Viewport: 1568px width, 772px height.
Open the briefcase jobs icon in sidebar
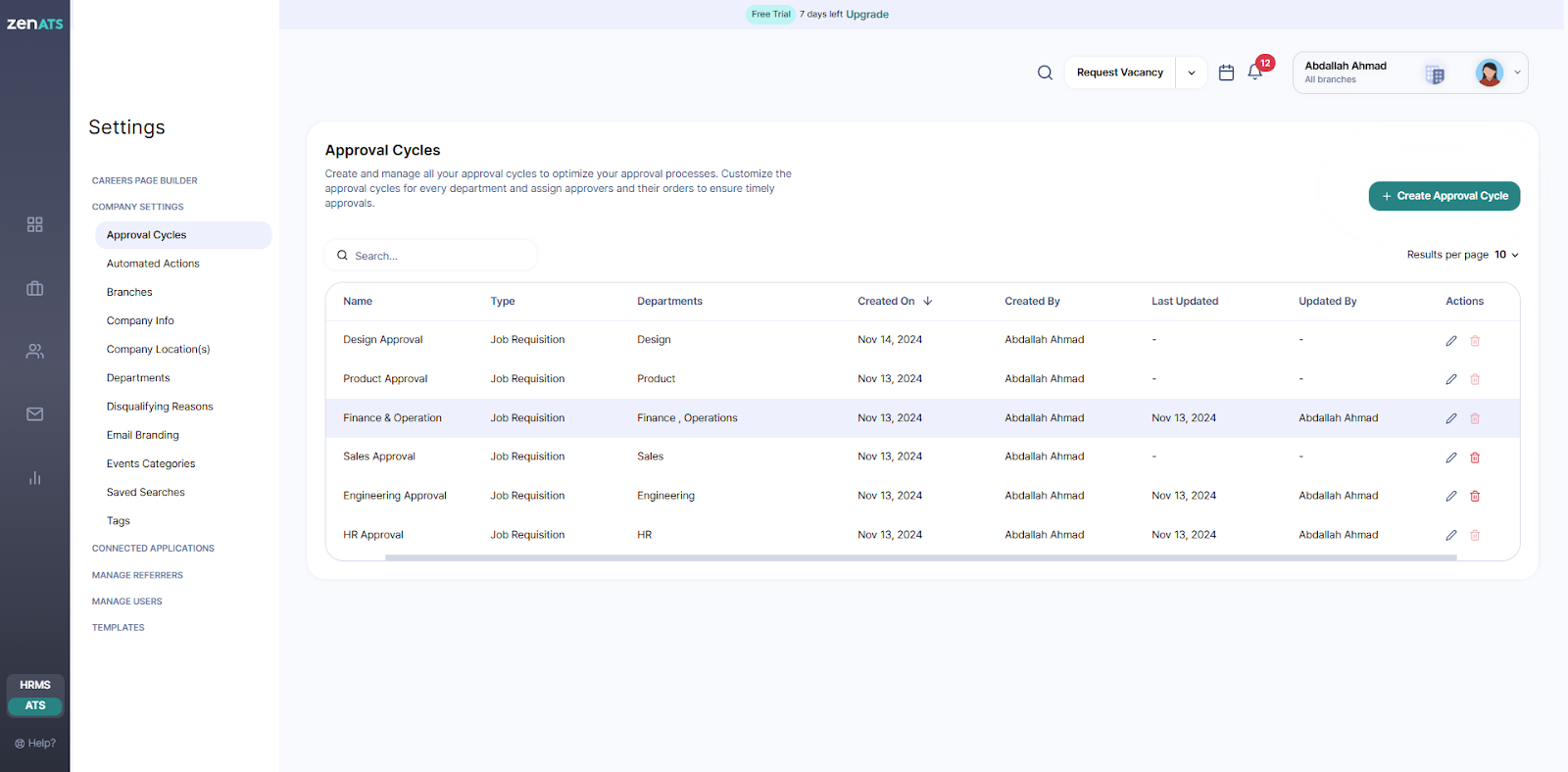click(35, 288)
